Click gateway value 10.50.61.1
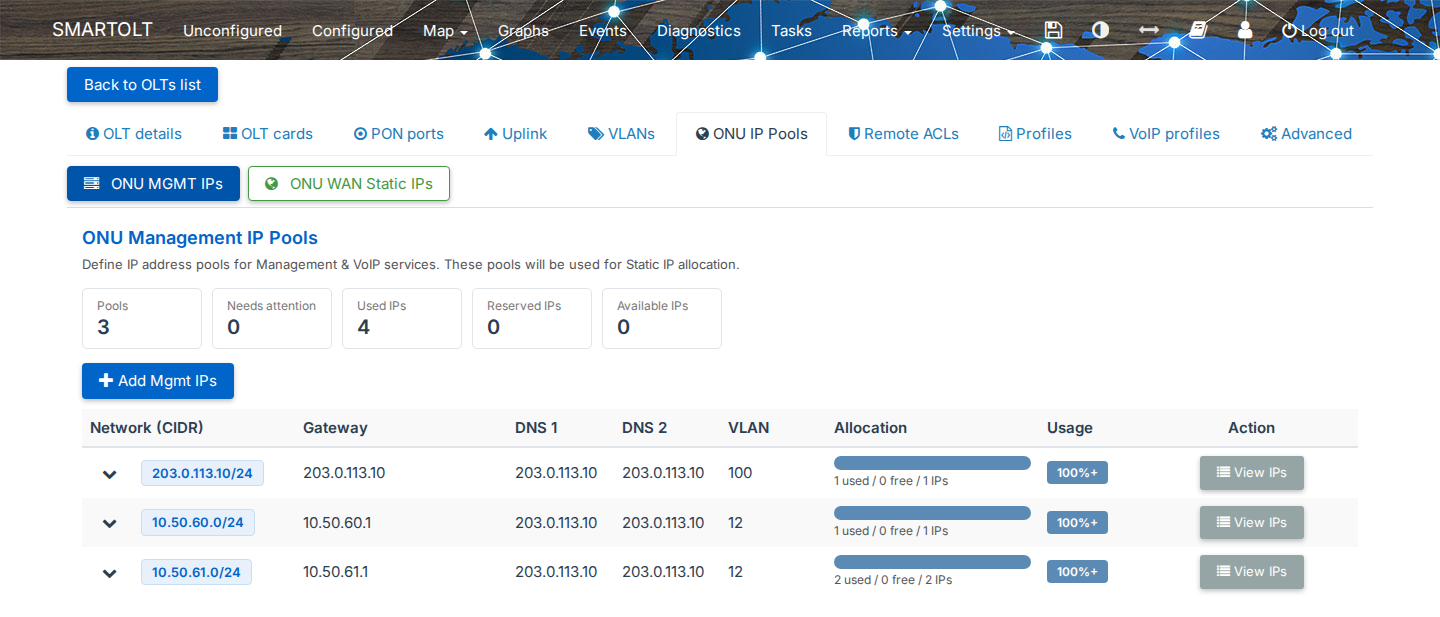This screenshot has height=617, width=1440. [336, 572]
